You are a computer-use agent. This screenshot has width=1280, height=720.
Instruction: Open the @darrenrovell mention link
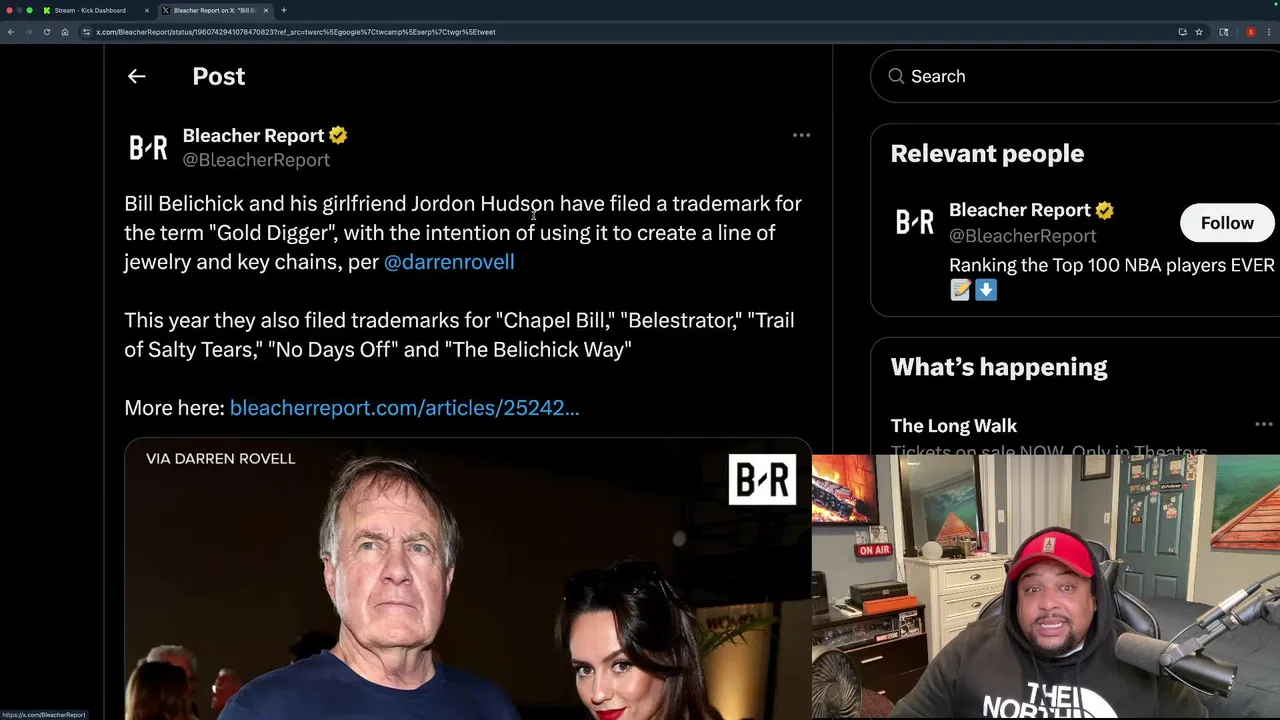click(x=449, y=262)
